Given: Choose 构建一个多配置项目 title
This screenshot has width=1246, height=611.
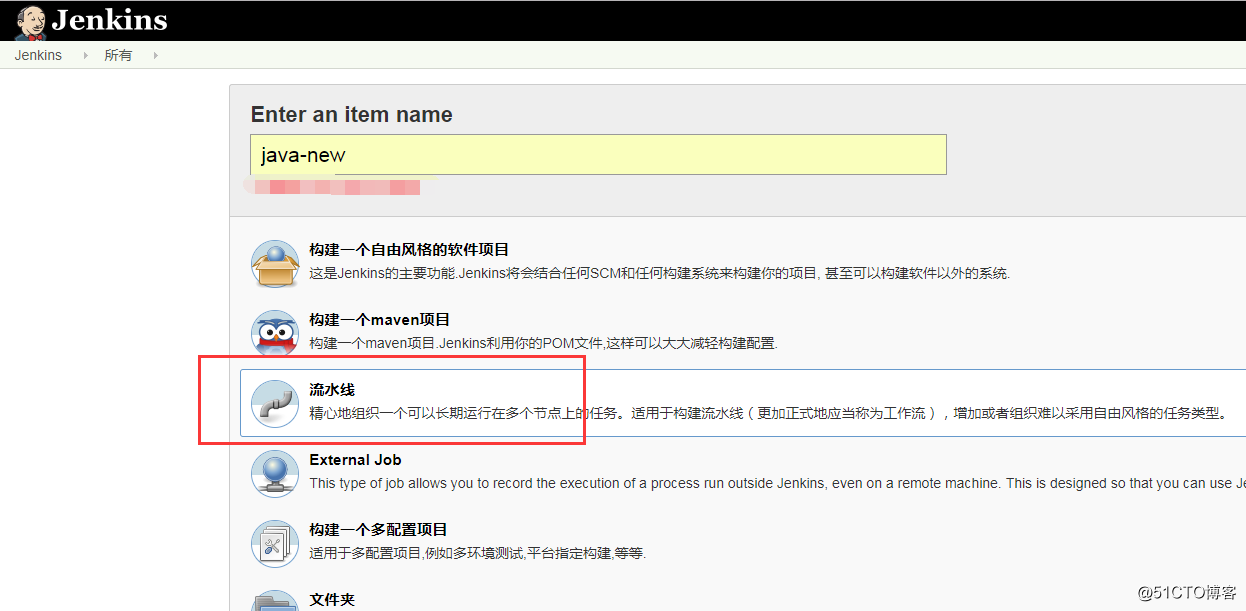Looking at the screenshot, I should [x=378, y=530].
